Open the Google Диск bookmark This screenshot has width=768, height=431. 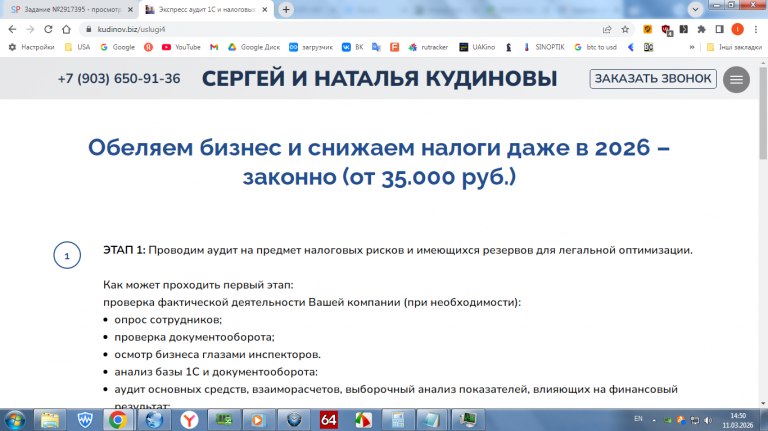(x=254, y=47)
